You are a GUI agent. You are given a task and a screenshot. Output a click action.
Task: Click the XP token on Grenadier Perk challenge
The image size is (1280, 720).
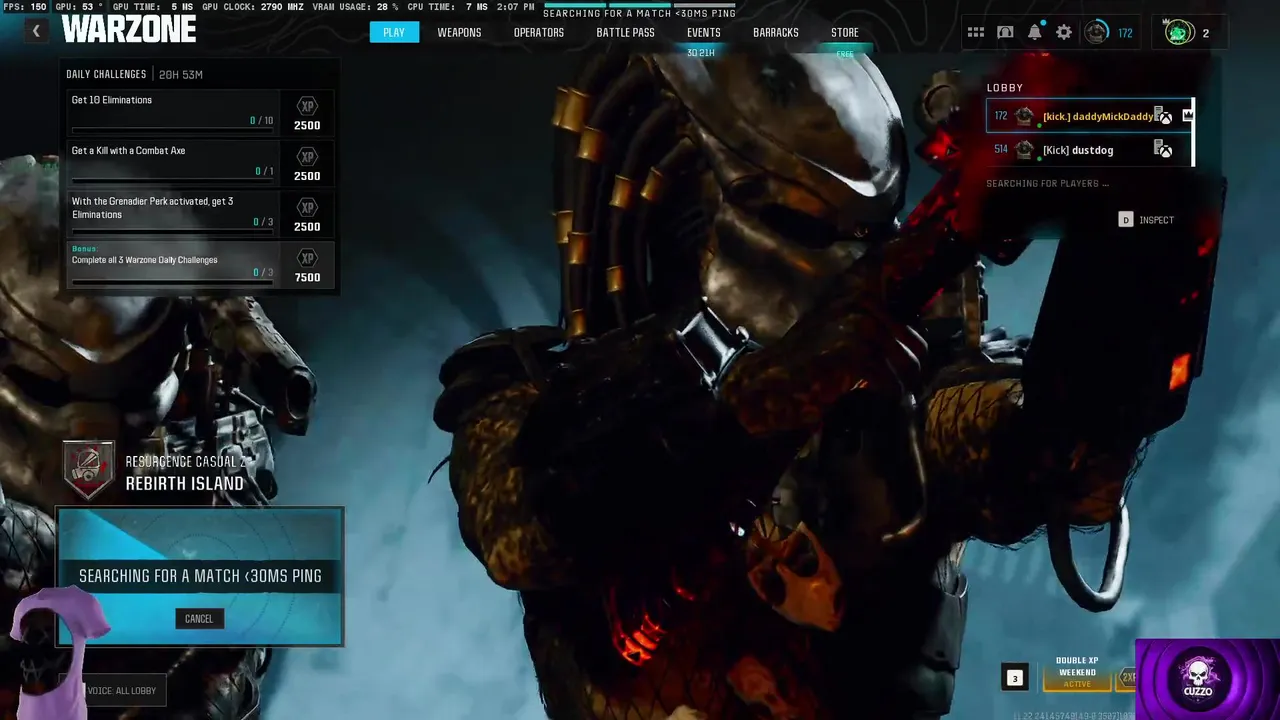(307, 207)
